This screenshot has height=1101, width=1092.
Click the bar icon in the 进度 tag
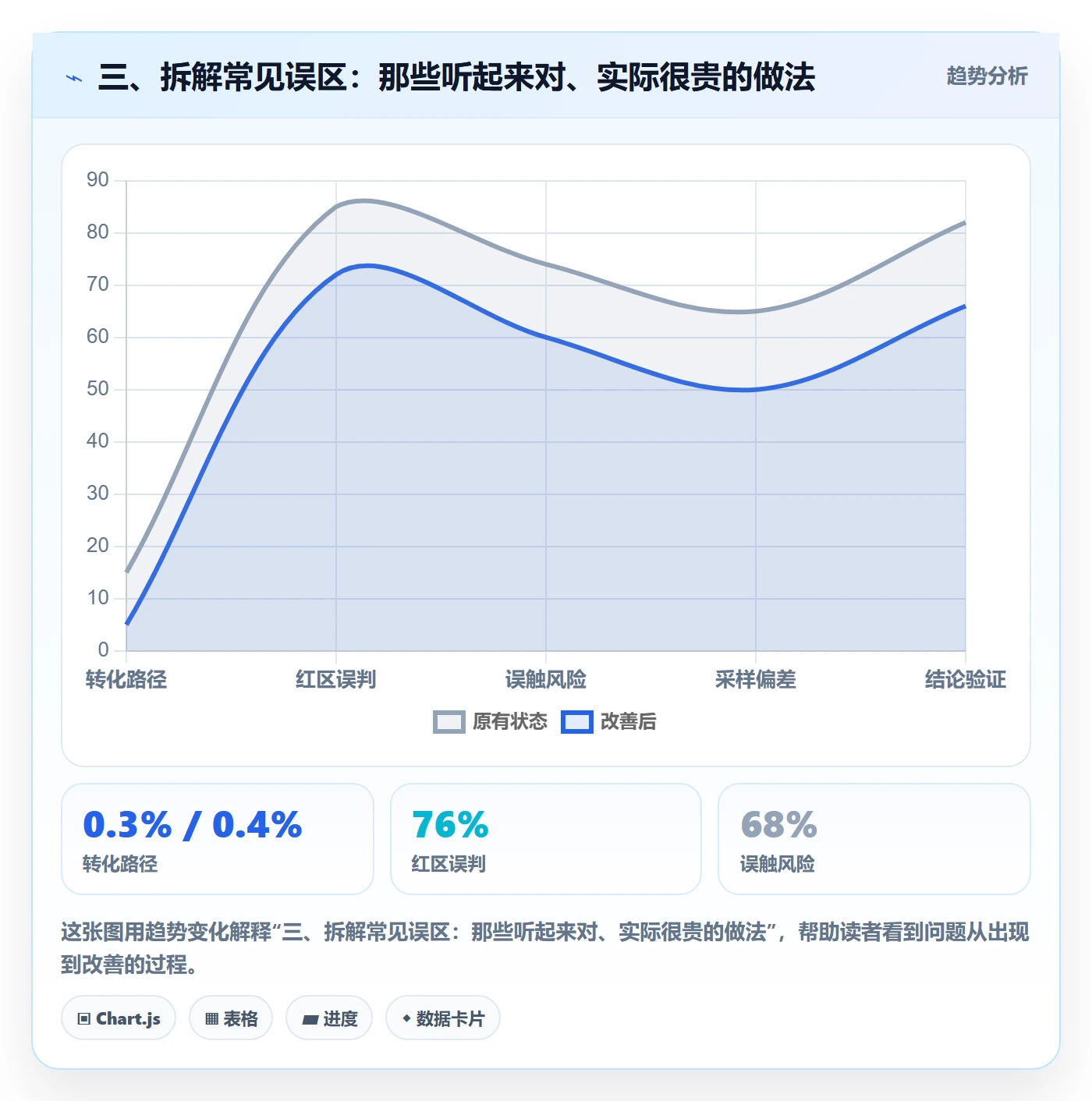(310, 1019)
